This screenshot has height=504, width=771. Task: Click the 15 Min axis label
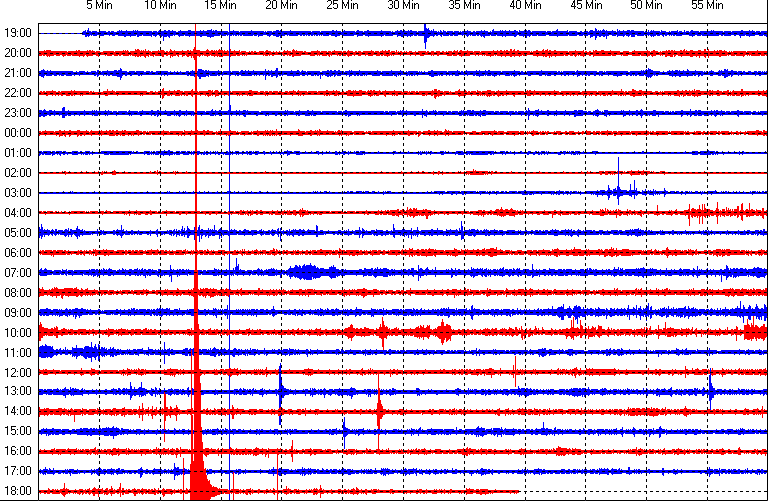click(221, 5)
